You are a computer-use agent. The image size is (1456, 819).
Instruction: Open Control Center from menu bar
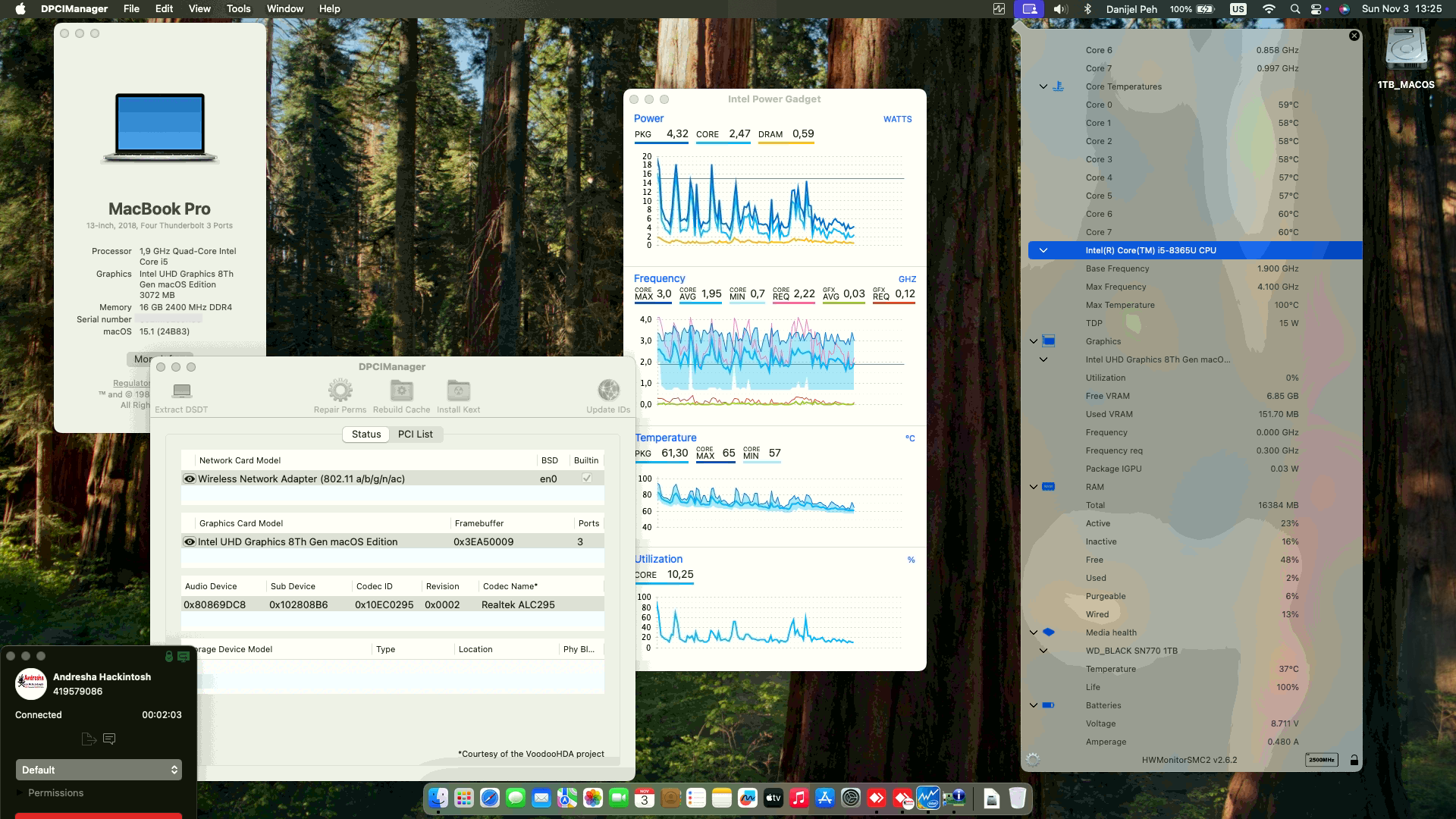coord(1316,9)
